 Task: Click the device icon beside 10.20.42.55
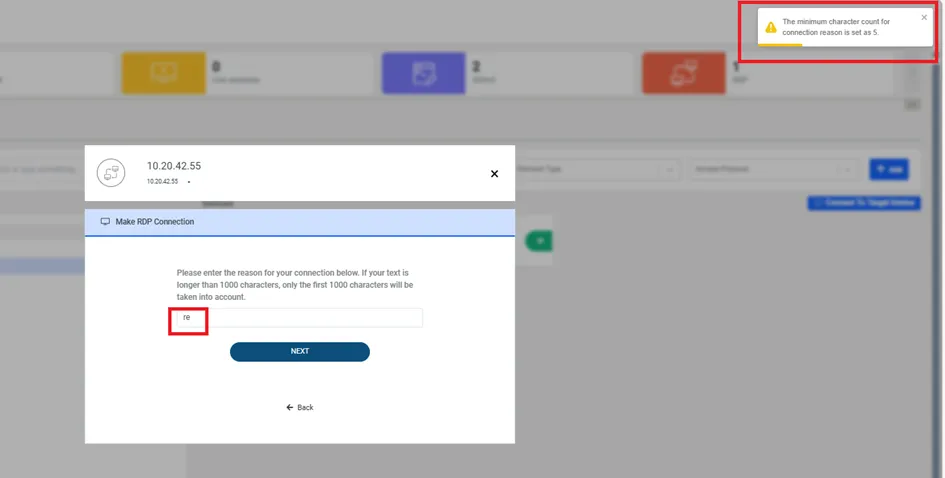click(x=111, y=173)
